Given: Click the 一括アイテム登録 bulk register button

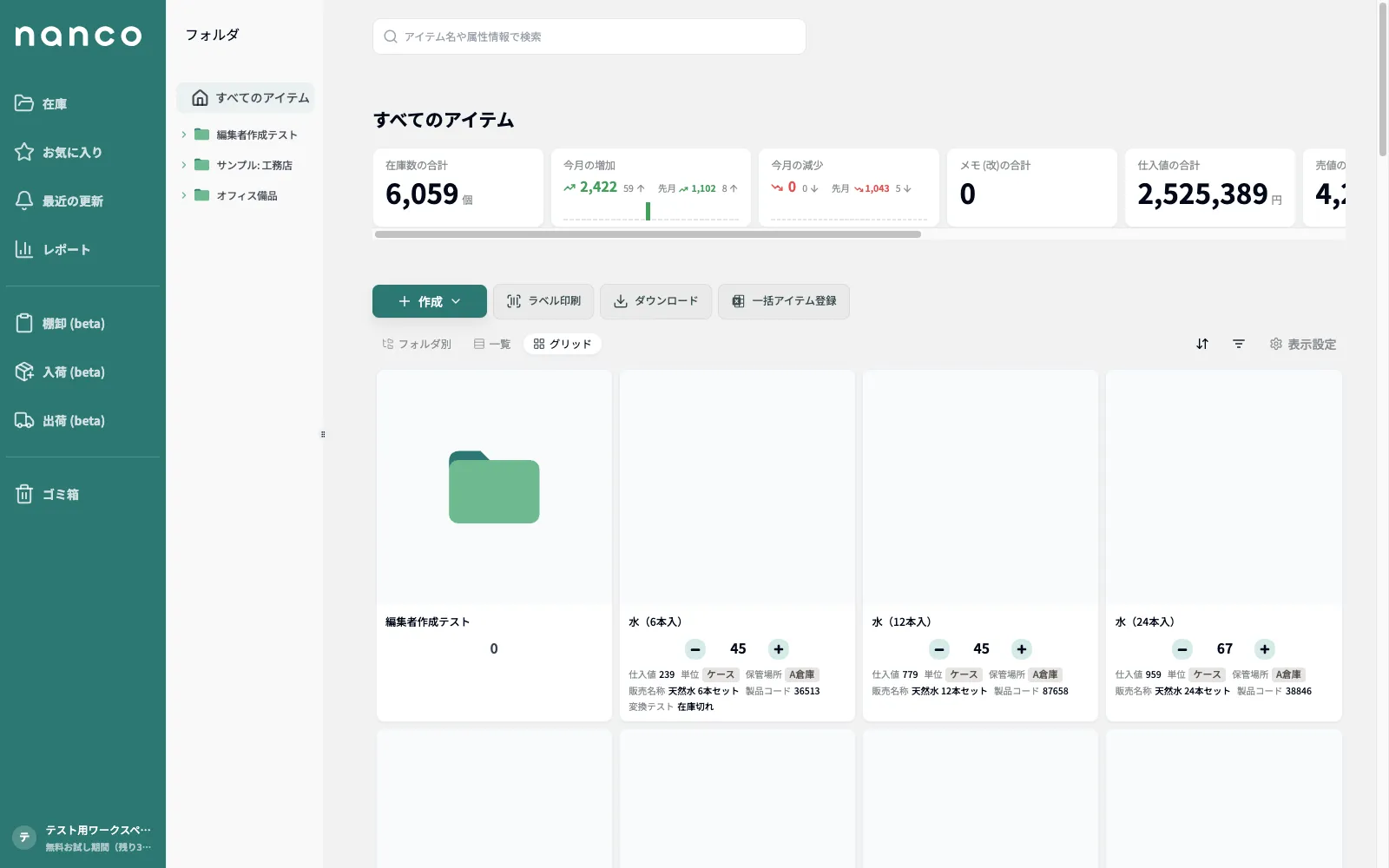Looking at the screenshot, I should (x=783, y=301).
